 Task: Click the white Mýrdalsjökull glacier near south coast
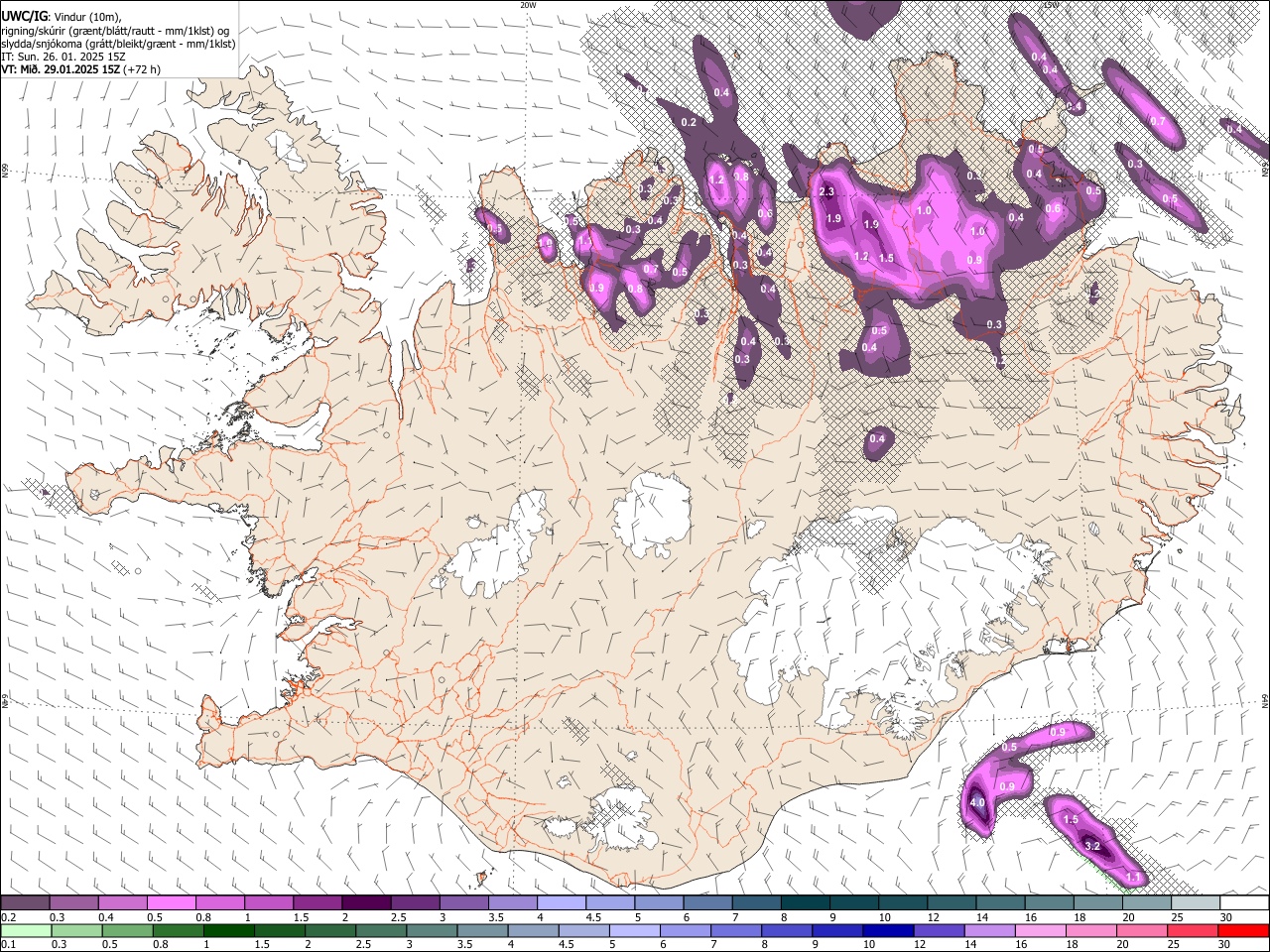tap(620, 819)
